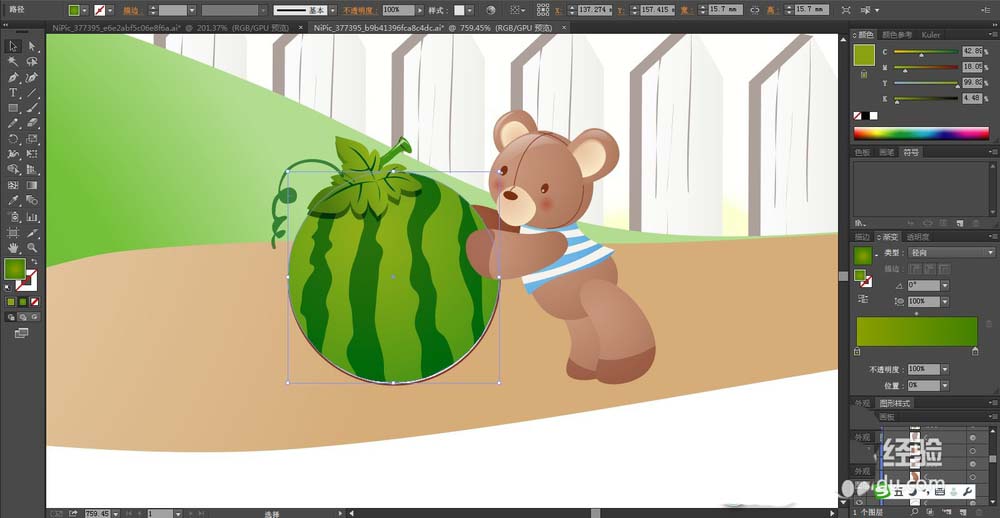Click the 图形样式 (Graphic Styles) tab
Viewport: 1000px width, 518px height.
895,403
